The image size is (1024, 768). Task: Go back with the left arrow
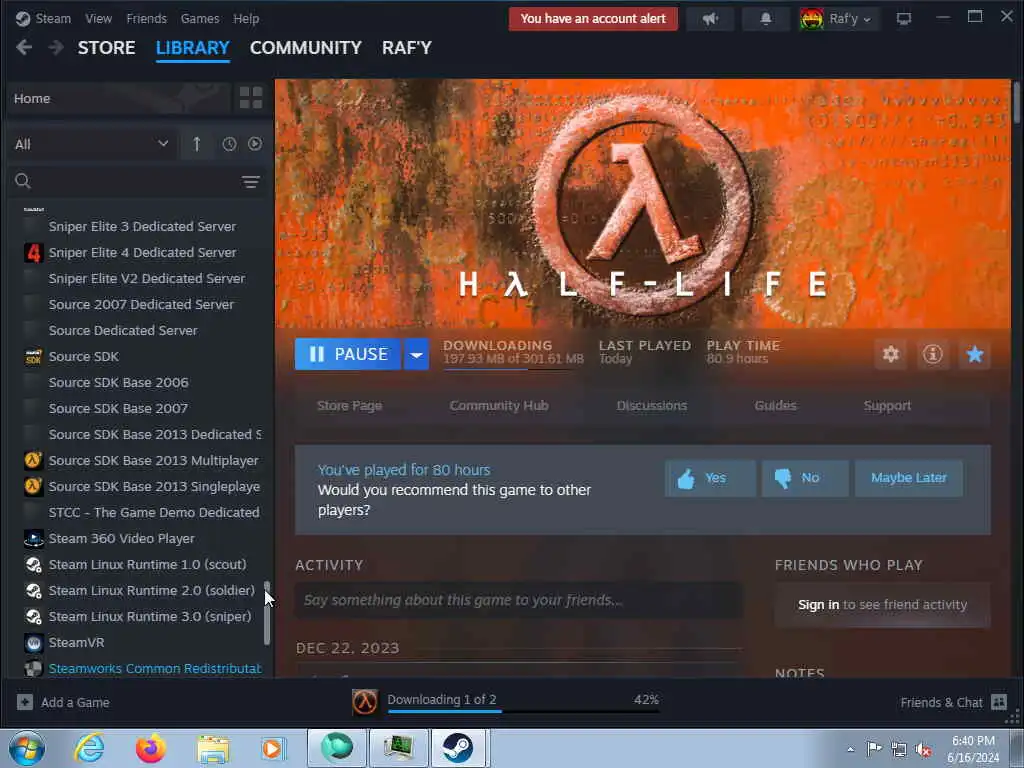pos(24,47)
